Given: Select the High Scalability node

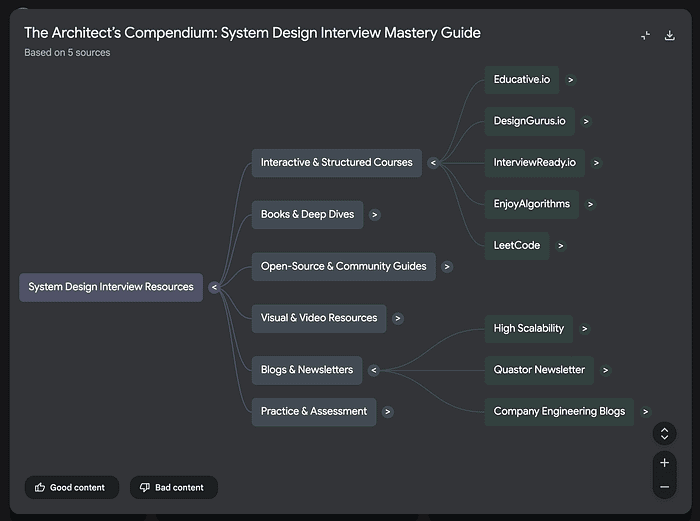Looking at the screenshot, I should click(528, 328).
